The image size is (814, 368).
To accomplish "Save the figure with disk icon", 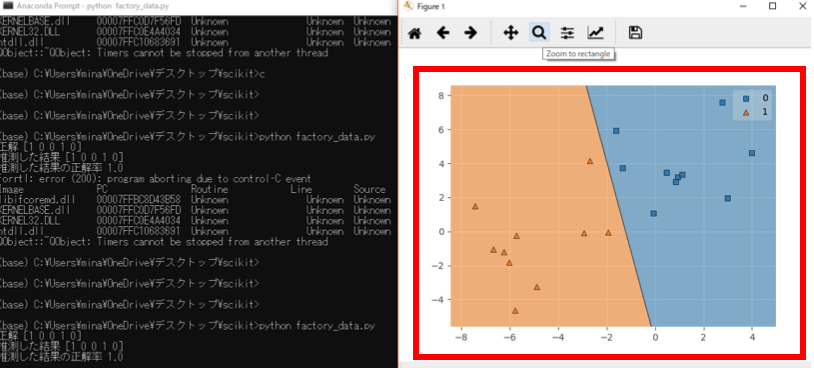I will point(635,33).
